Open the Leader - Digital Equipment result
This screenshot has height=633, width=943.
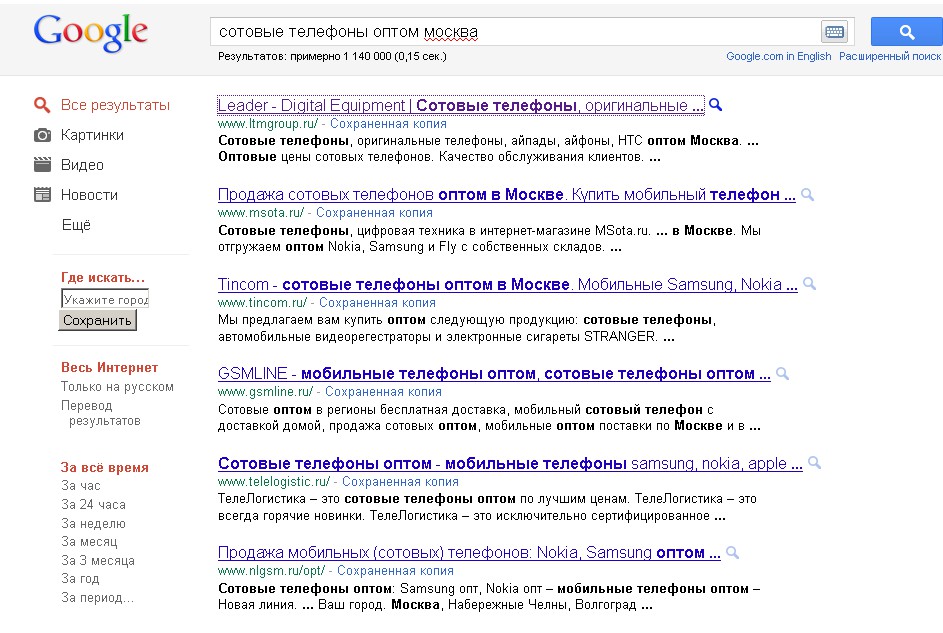click(460, 105)
